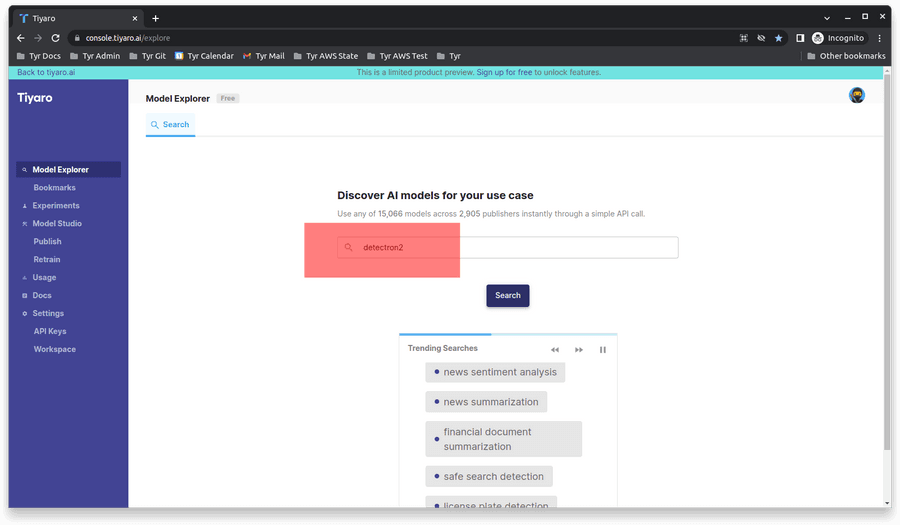Click the browser forward arrow
Viewport: 900px width, 525px height.
pos(38,38)
